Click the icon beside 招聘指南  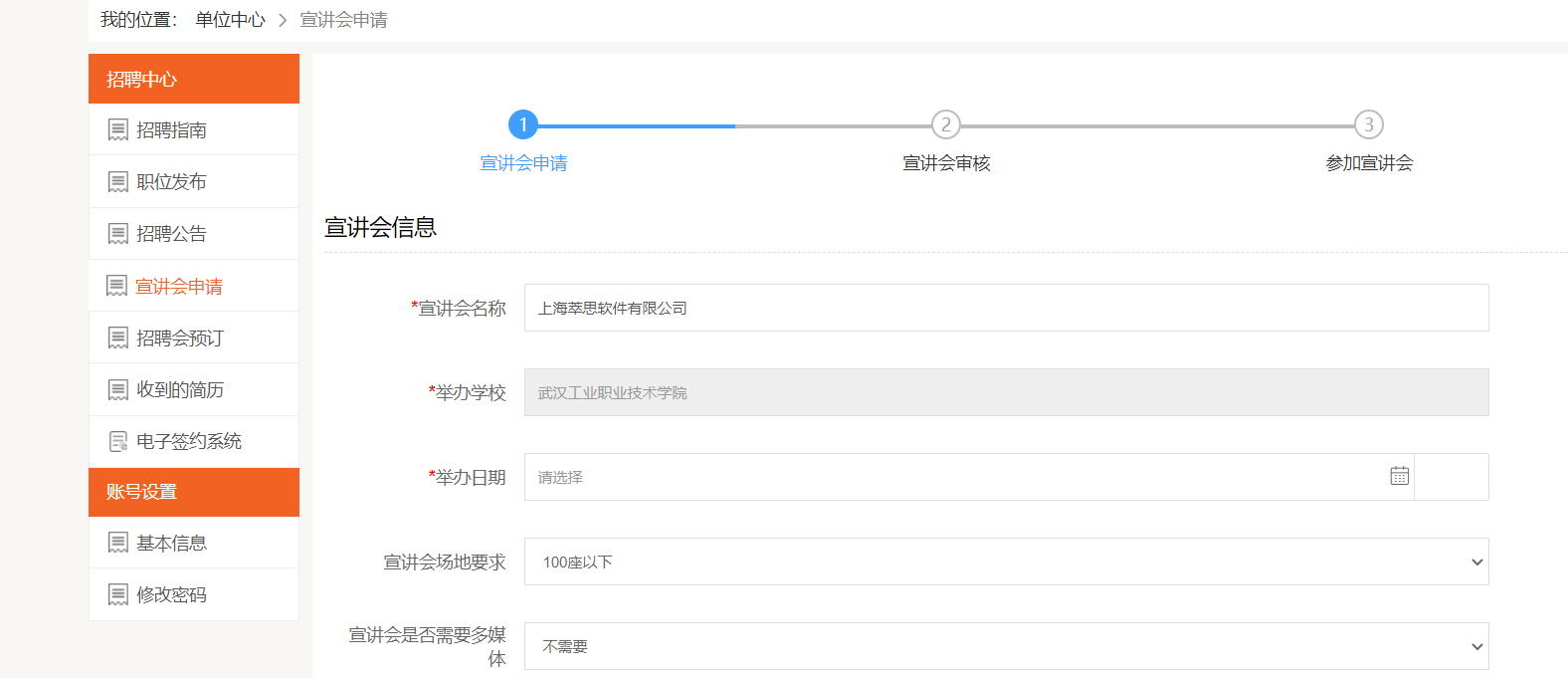[x=117, y=130]
